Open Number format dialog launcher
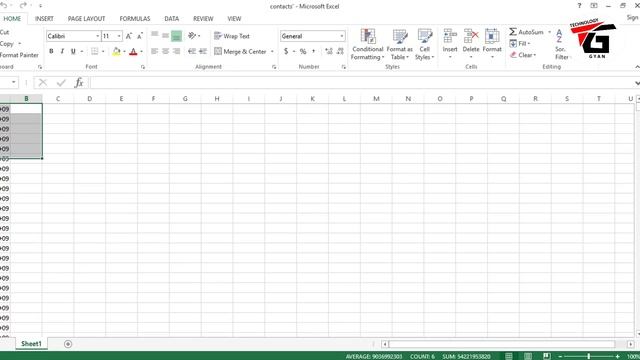Viewport: 640px width, 360px height. (344, 67)
